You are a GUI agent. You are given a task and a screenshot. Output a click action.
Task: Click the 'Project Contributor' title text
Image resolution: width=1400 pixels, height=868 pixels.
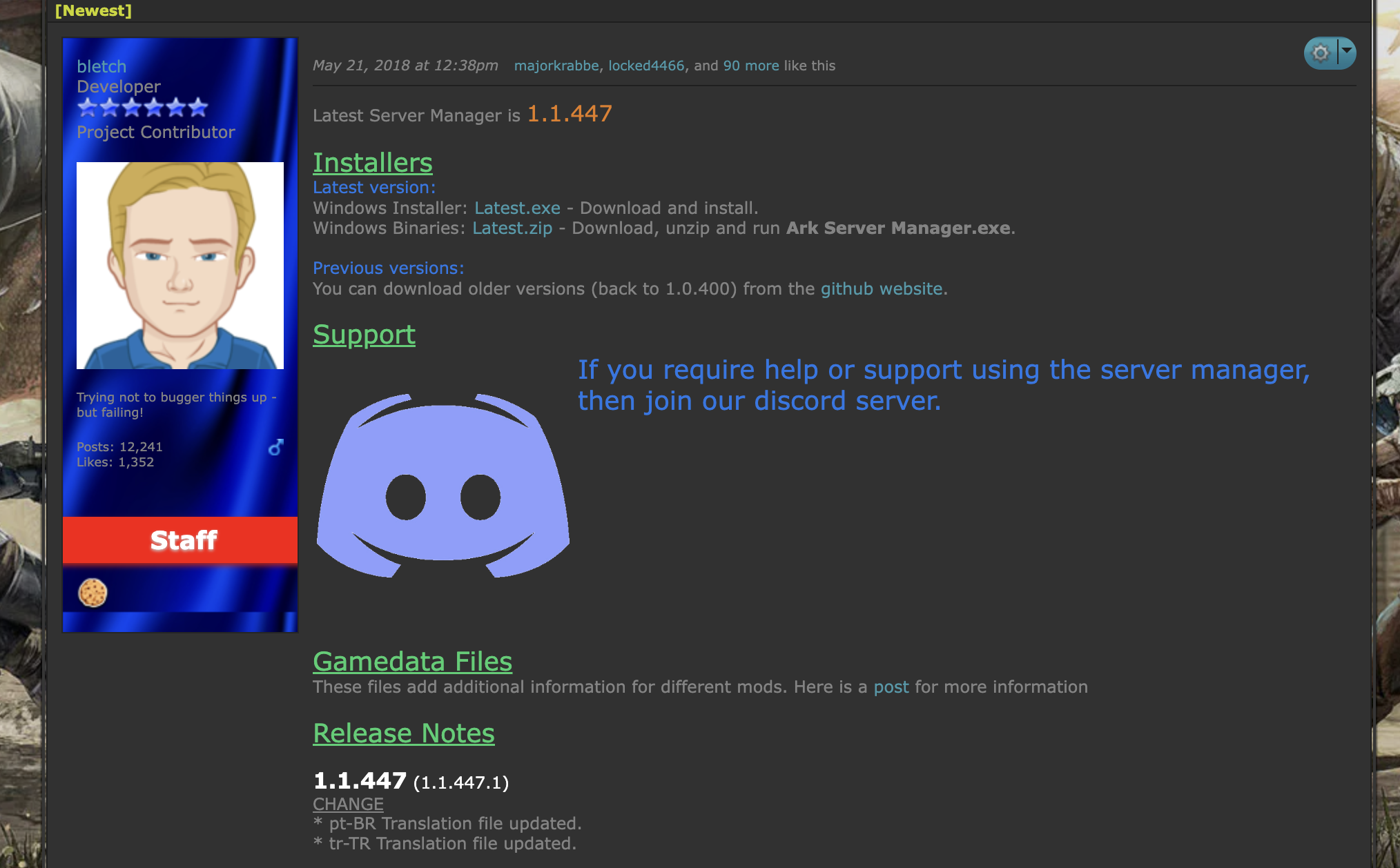(156, 132)
